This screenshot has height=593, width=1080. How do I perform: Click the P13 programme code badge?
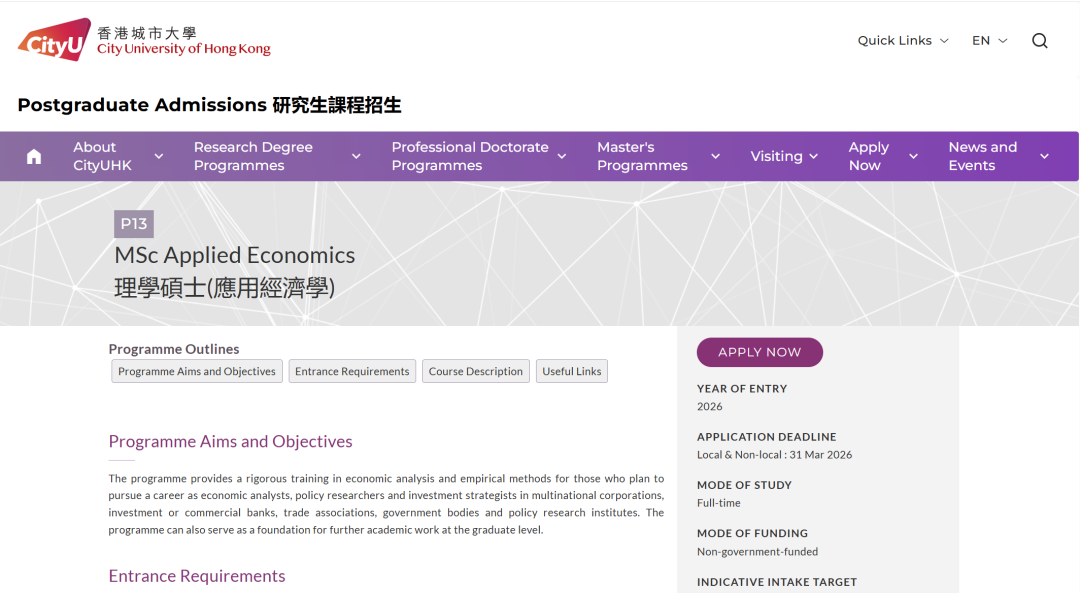coord(133,223)
